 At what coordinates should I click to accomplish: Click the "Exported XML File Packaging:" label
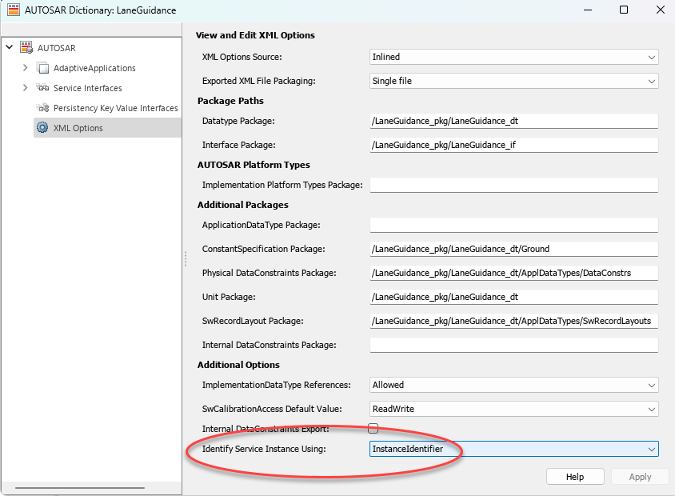pos(259,81)
